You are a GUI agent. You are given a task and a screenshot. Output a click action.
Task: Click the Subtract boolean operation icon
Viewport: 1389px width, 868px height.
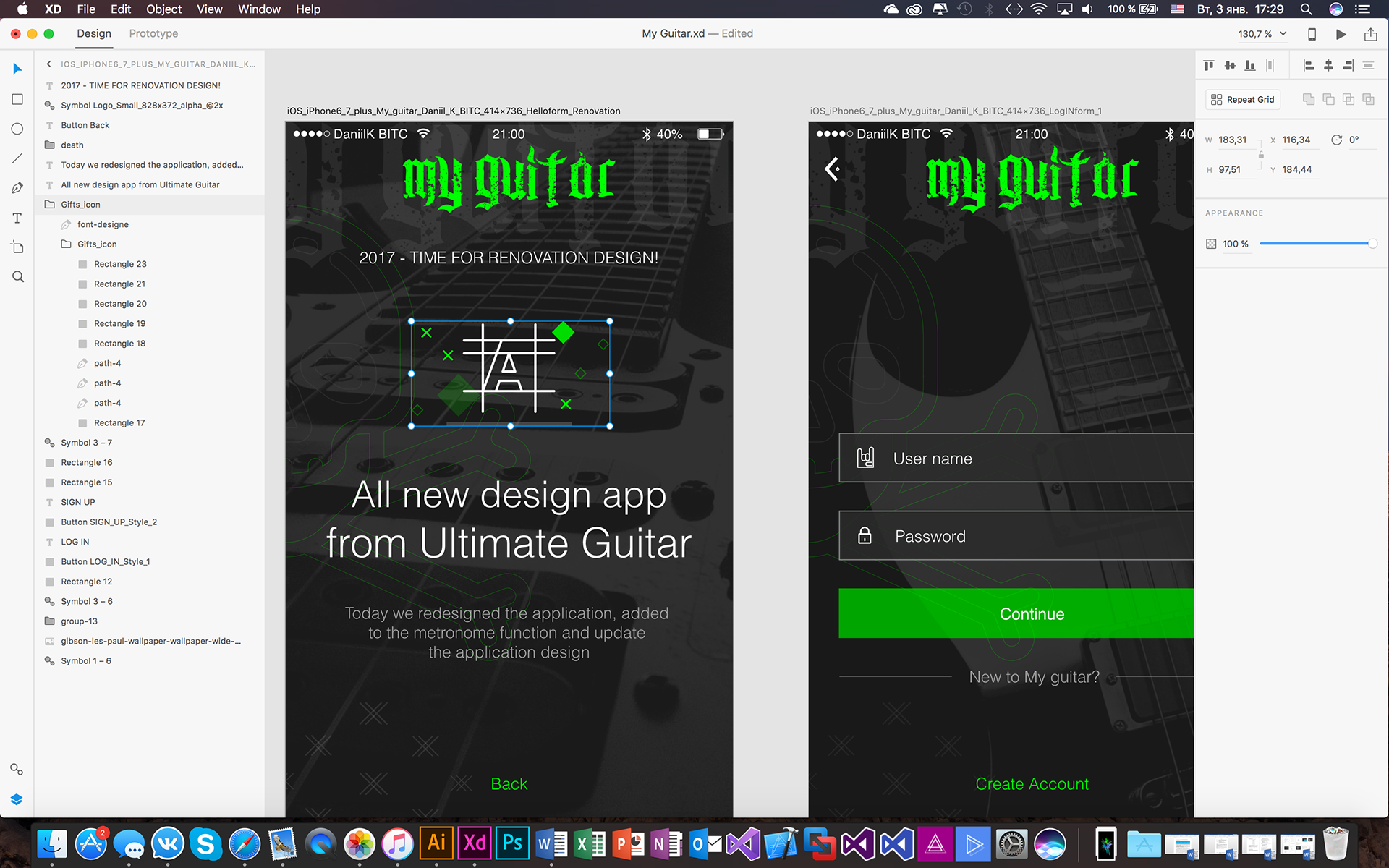coord(1328,99)
